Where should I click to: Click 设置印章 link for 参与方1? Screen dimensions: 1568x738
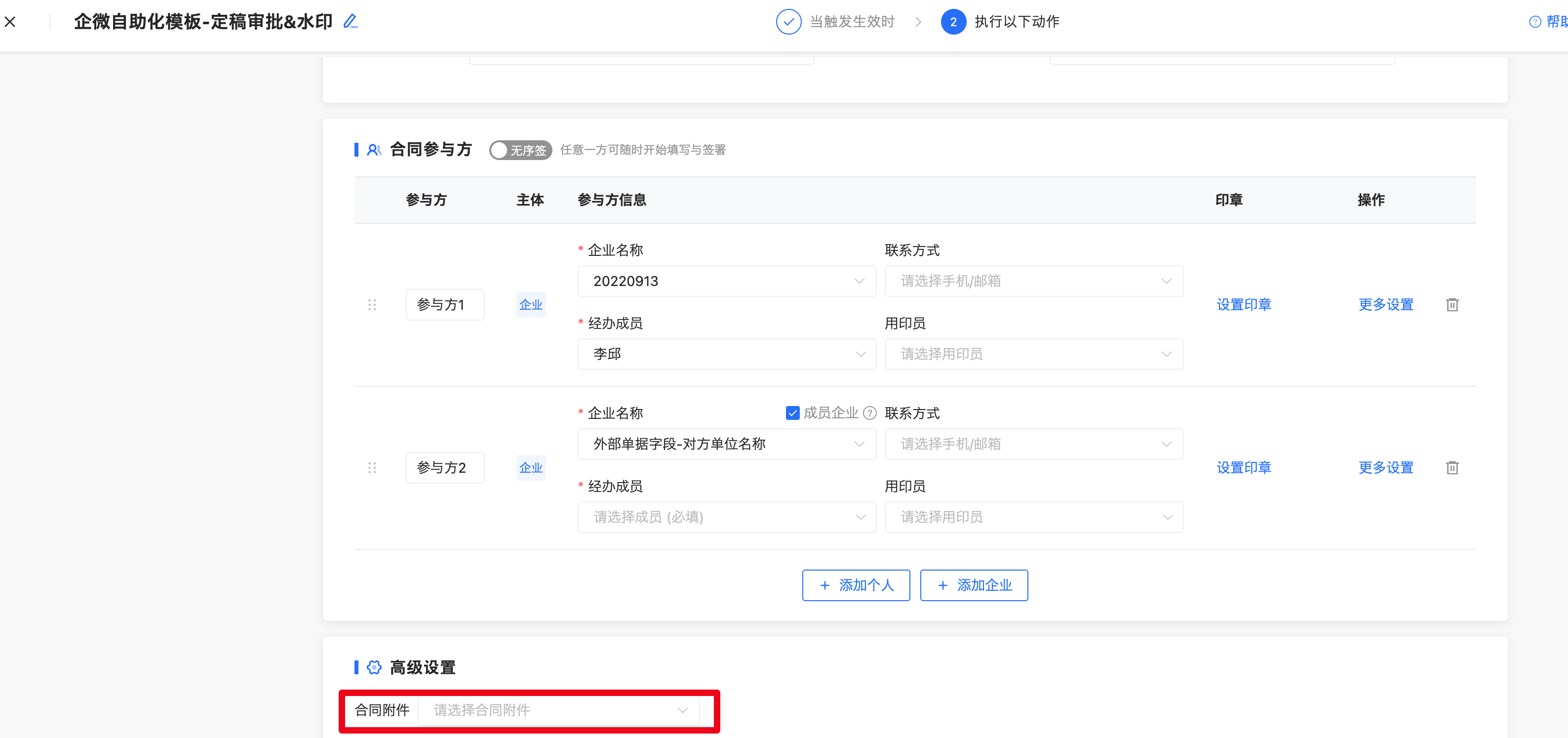coord(1243,304)
